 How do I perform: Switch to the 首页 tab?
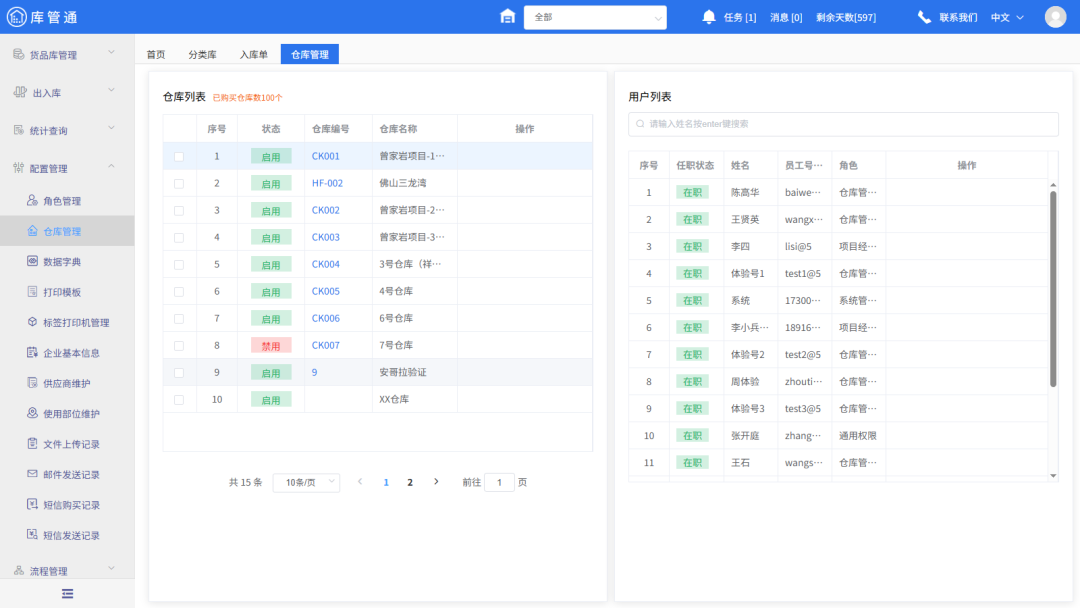[156, 54]
